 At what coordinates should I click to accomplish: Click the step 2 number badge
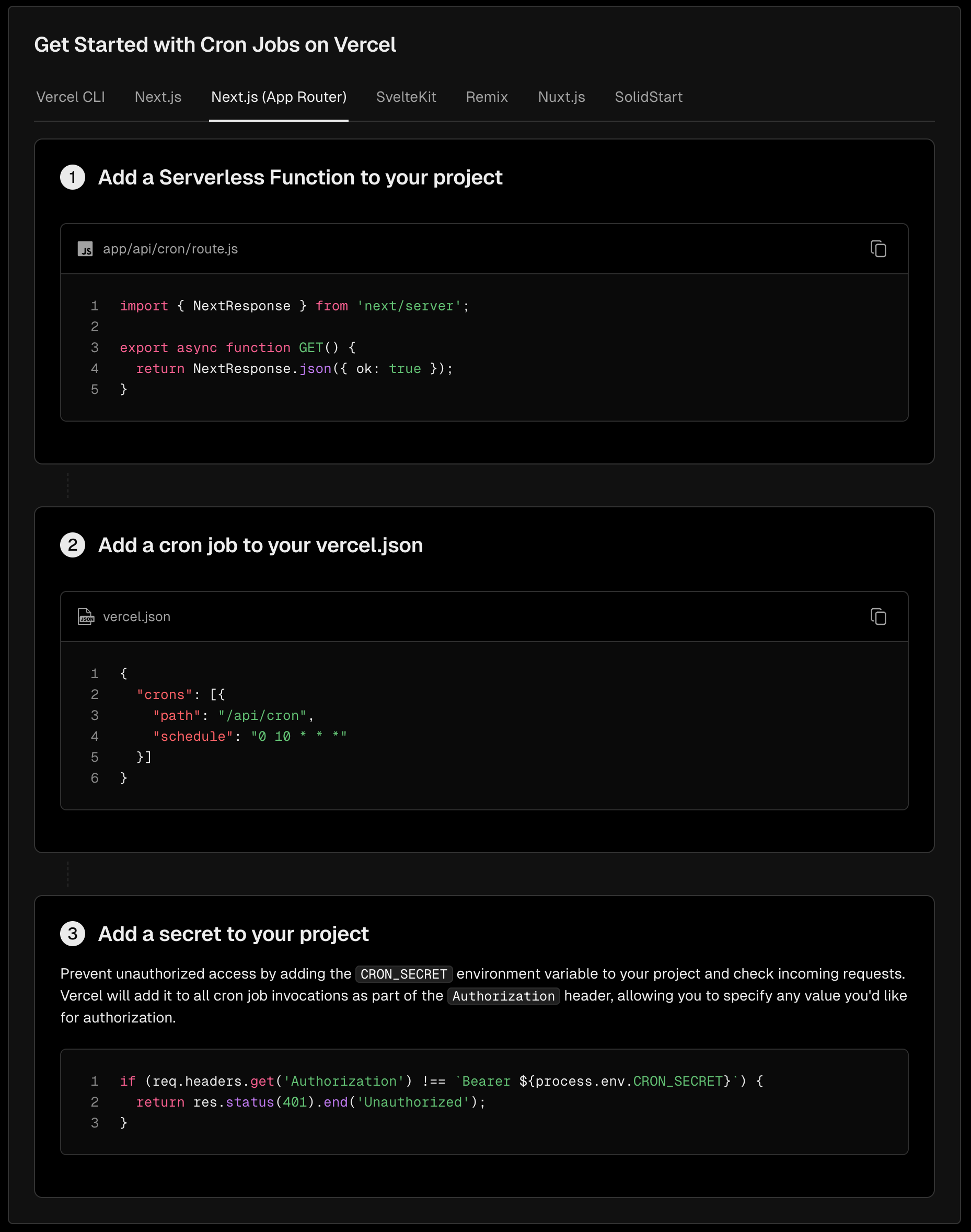coord(73,545)
